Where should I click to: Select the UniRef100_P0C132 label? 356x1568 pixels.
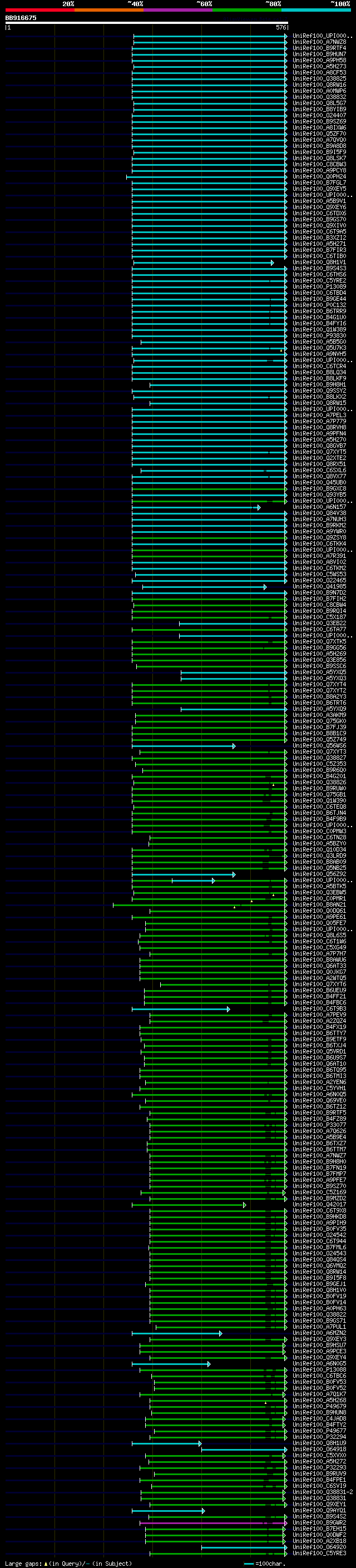tap(319, 305)
